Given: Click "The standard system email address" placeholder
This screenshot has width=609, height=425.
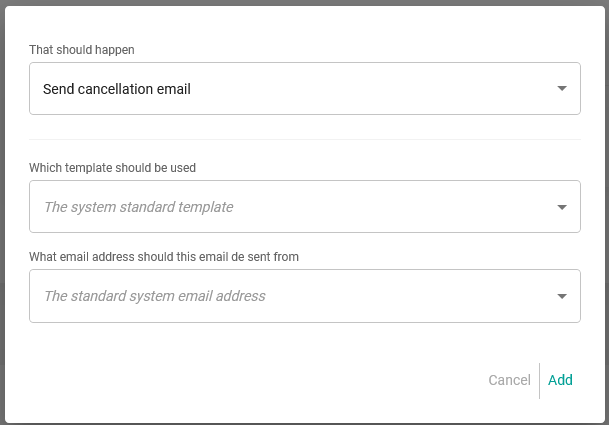Looking at the screenshot, I should (x=155, y=296).
